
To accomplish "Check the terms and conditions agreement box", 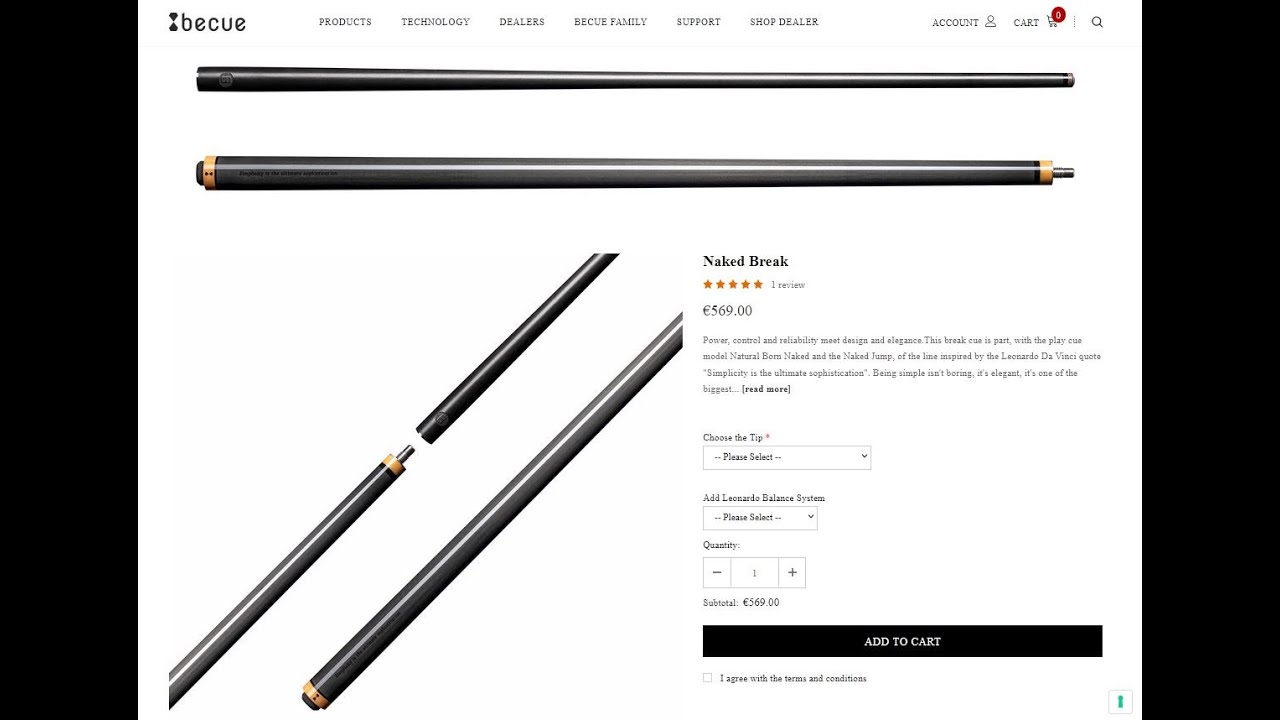I will 708,678.
